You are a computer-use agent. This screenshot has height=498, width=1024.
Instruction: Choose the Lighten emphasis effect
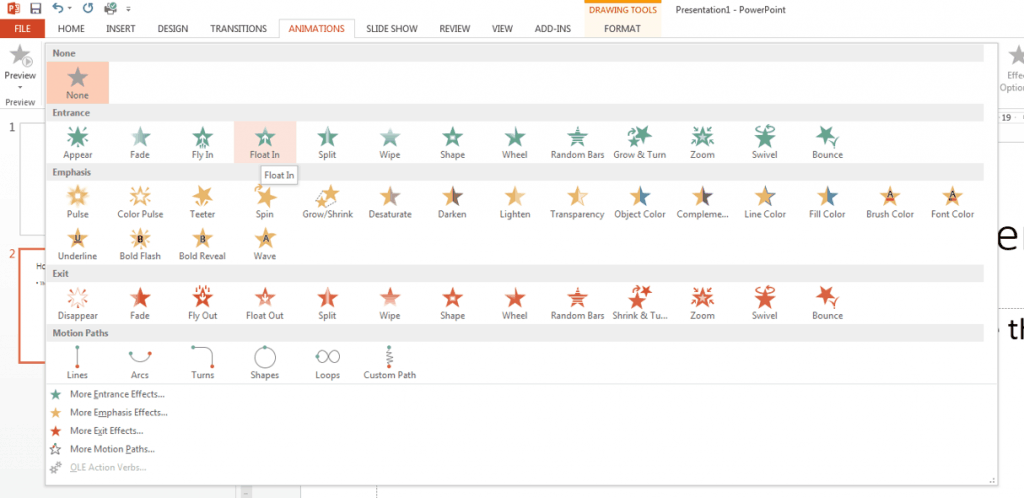coord(515,202)
